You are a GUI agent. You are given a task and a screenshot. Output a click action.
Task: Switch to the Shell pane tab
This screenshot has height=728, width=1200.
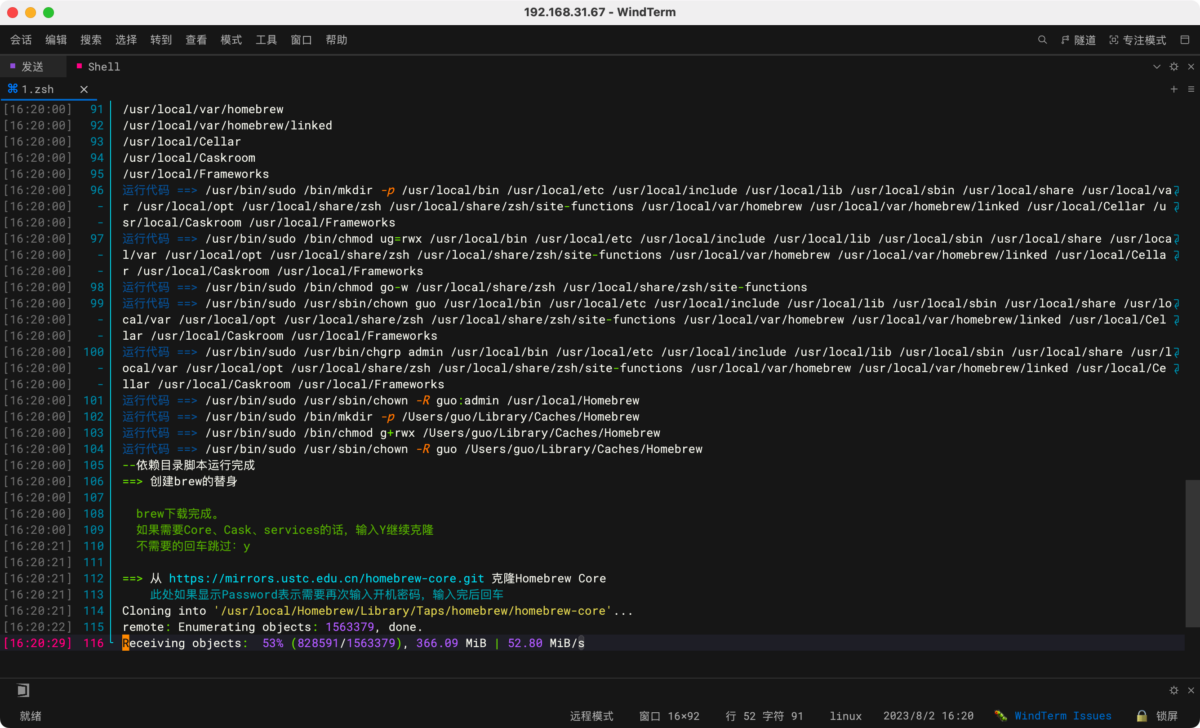click(98, 67)
